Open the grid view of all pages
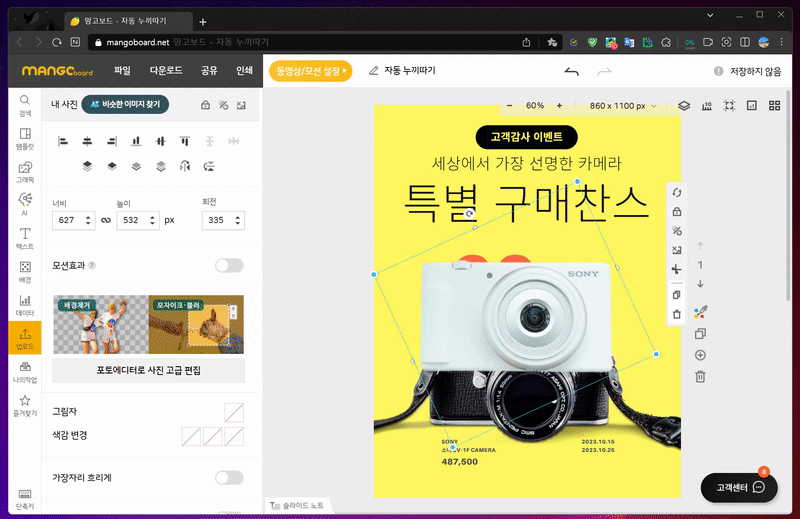Screen dimensions: 800x519 774,106
